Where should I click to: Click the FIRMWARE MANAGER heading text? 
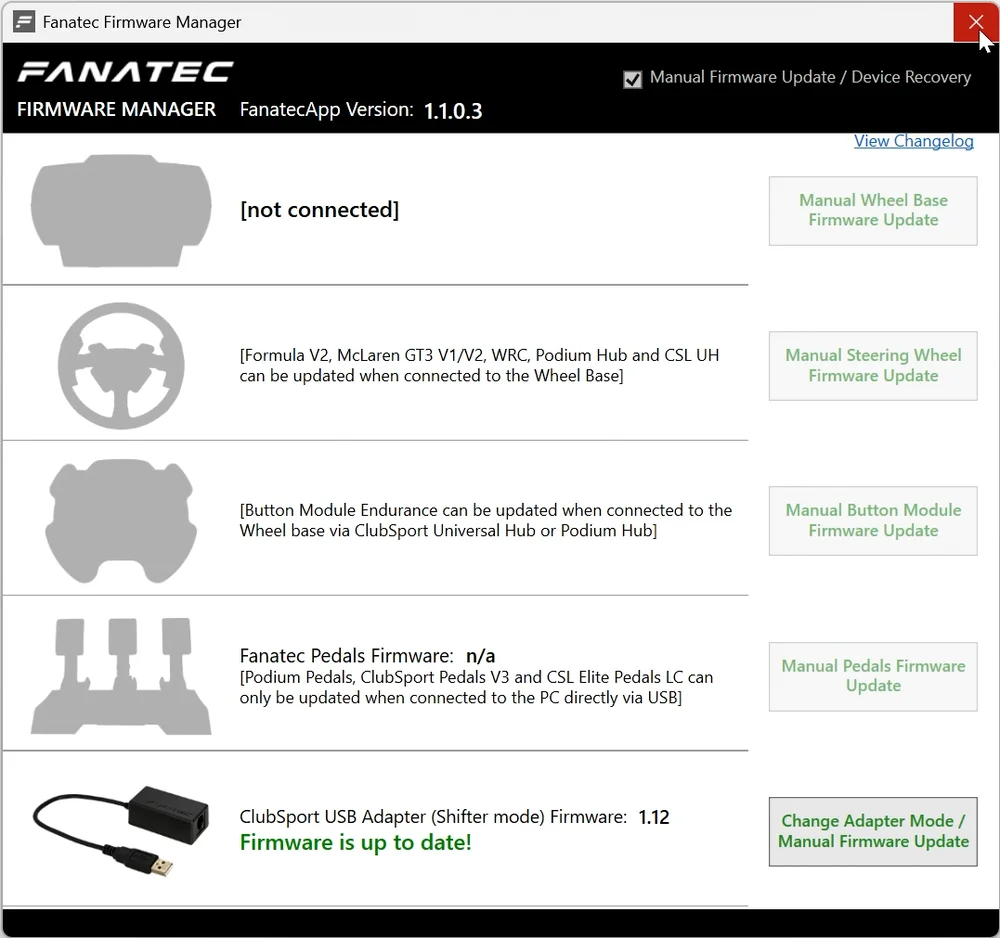(x=116, y=110)
